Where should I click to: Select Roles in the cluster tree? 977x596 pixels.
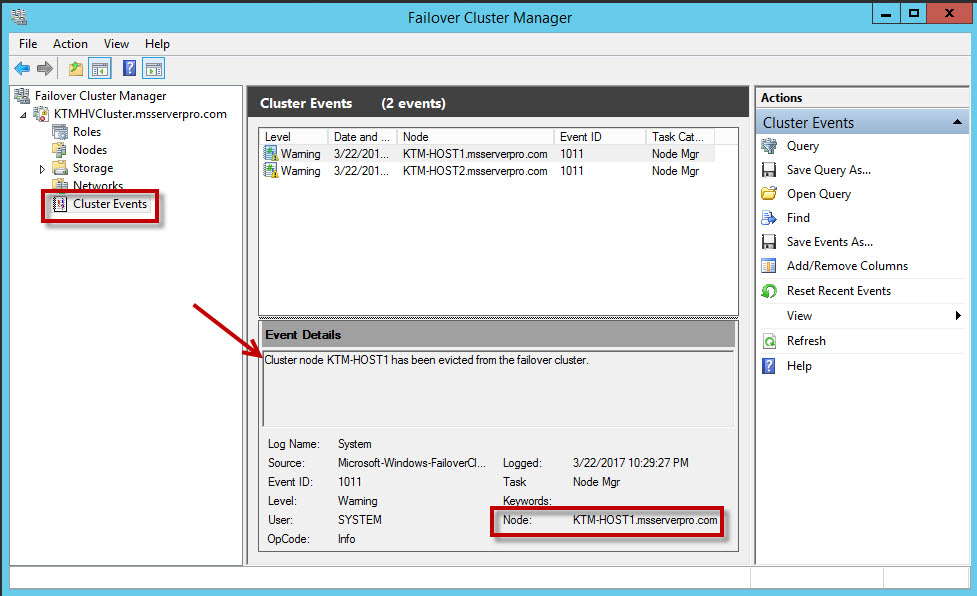[87, 131]
